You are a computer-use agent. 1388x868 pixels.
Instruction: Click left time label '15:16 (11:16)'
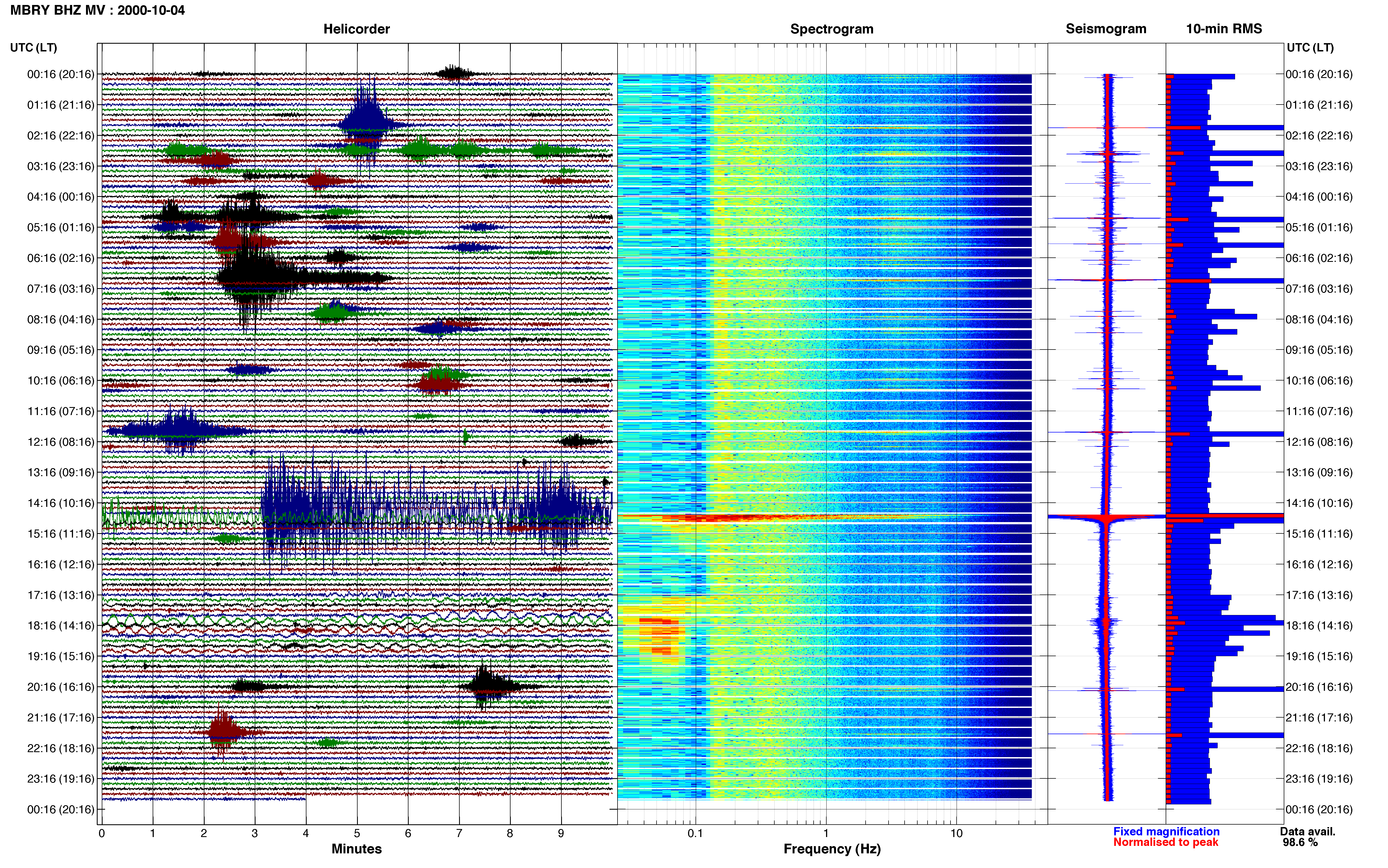pyautogui.click(x=61, y=534)
